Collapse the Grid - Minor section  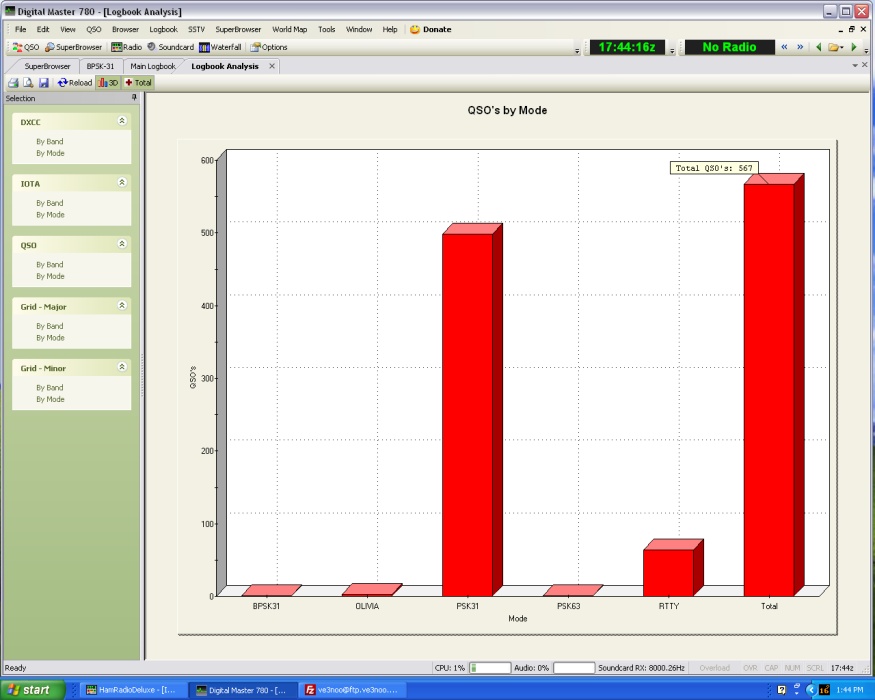click(122, 367)
